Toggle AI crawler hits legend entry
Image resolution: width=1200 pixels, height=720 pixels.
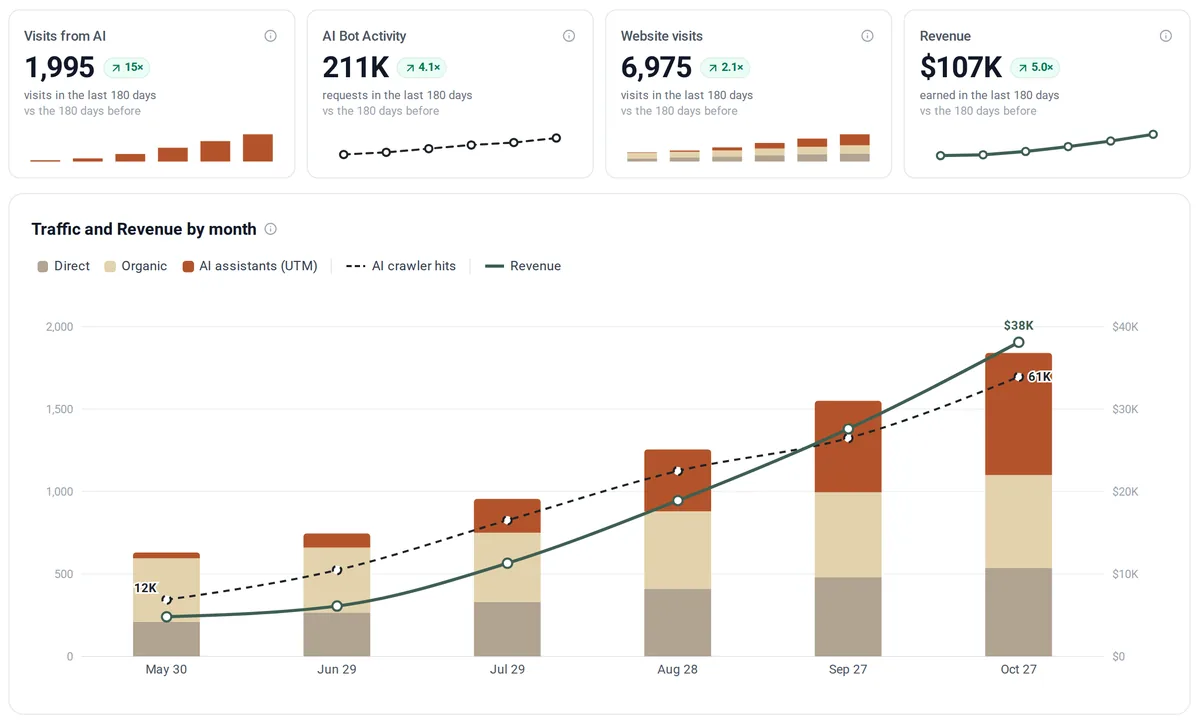(x=400, y=266)
